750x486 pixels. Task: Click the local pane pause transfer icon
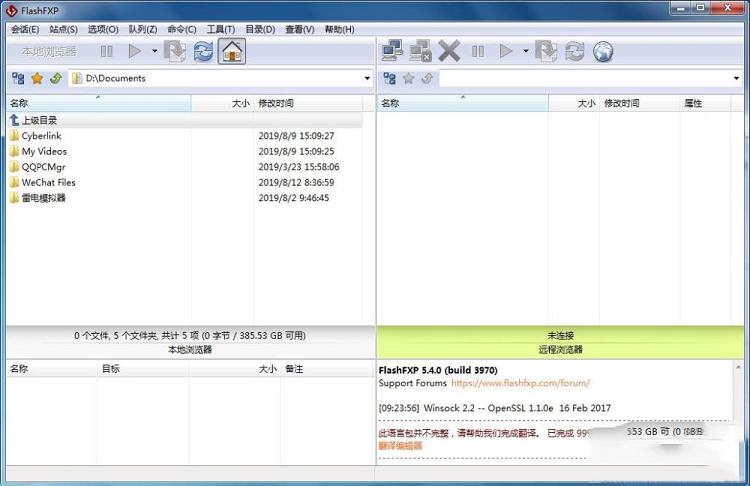point(106,51)
